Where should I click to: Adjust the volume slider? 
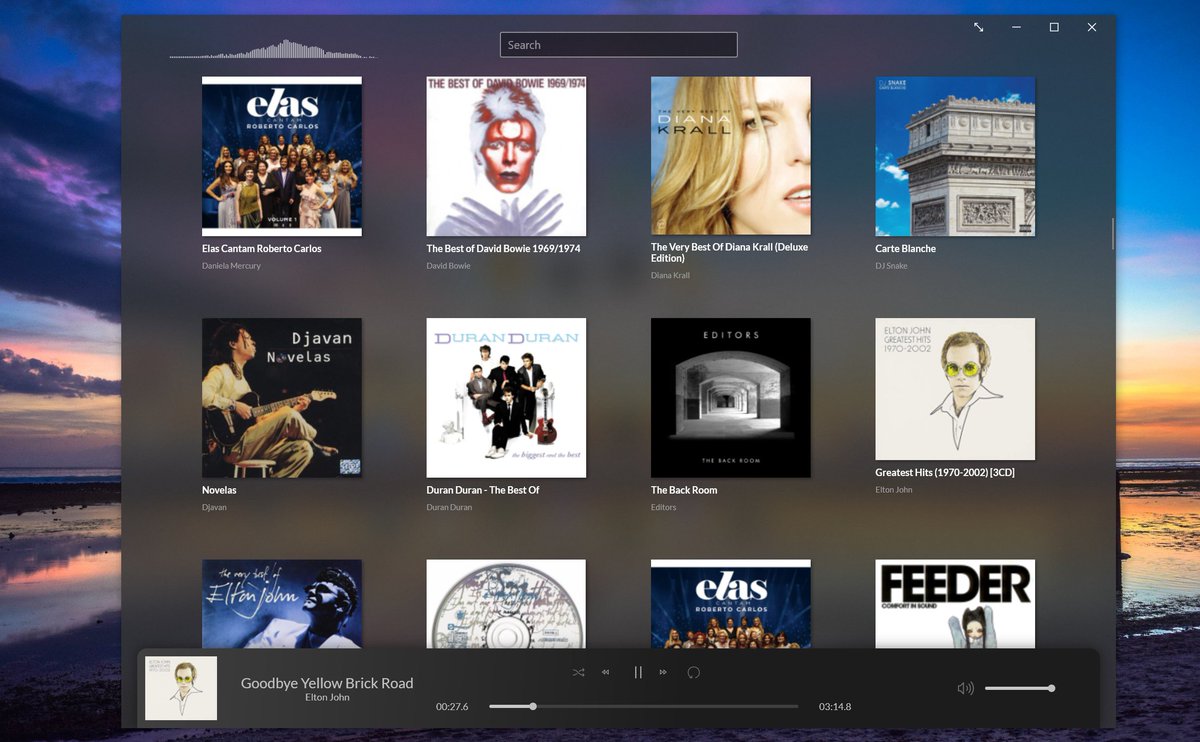coord(1019,688)
